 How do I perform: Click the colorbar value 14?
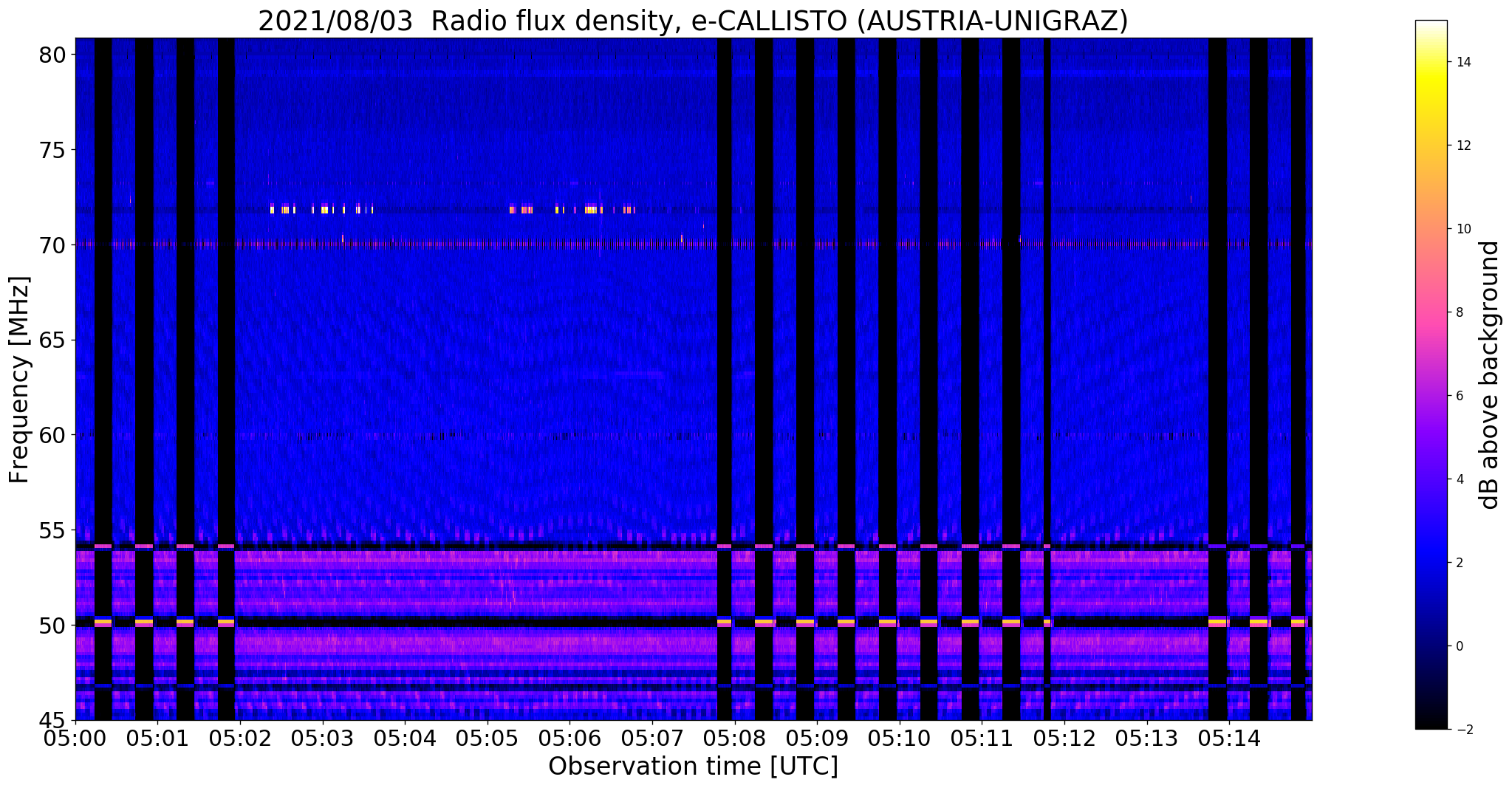pyautogui.click(x=1463, y=62)
